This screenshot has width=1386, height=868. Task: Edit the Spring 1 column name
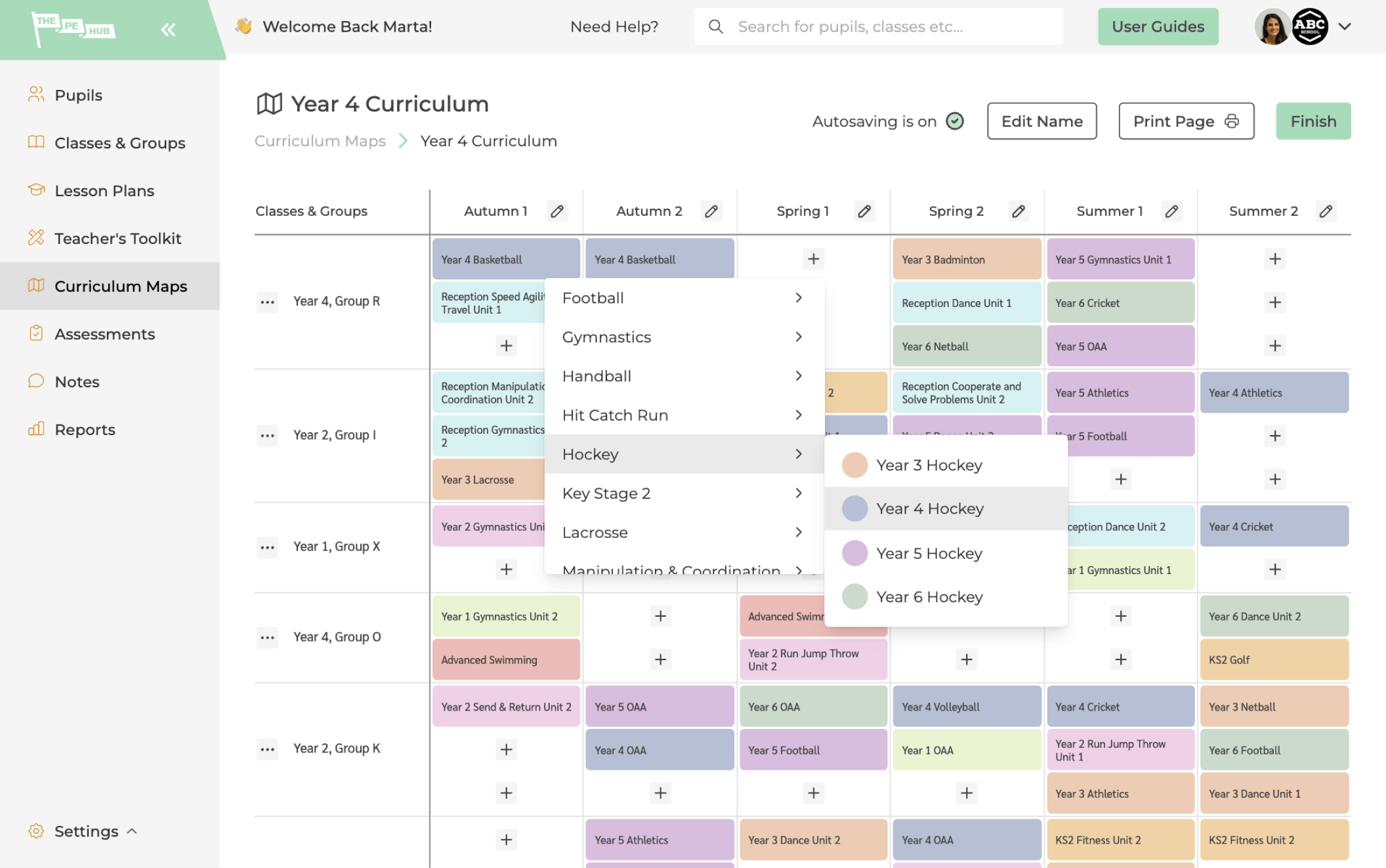[865, 211]
